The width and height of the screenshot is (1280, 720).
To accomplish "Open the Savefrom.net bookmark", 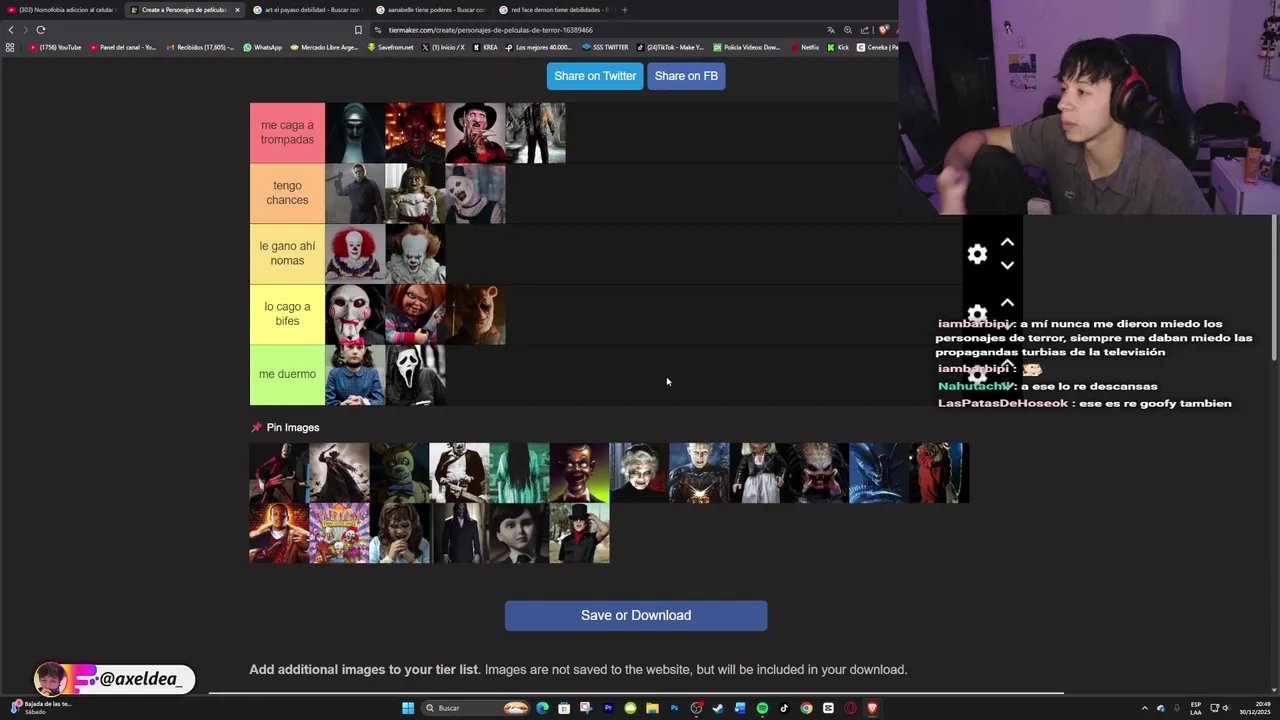I will pyautogui.click(x=390, y=47).
